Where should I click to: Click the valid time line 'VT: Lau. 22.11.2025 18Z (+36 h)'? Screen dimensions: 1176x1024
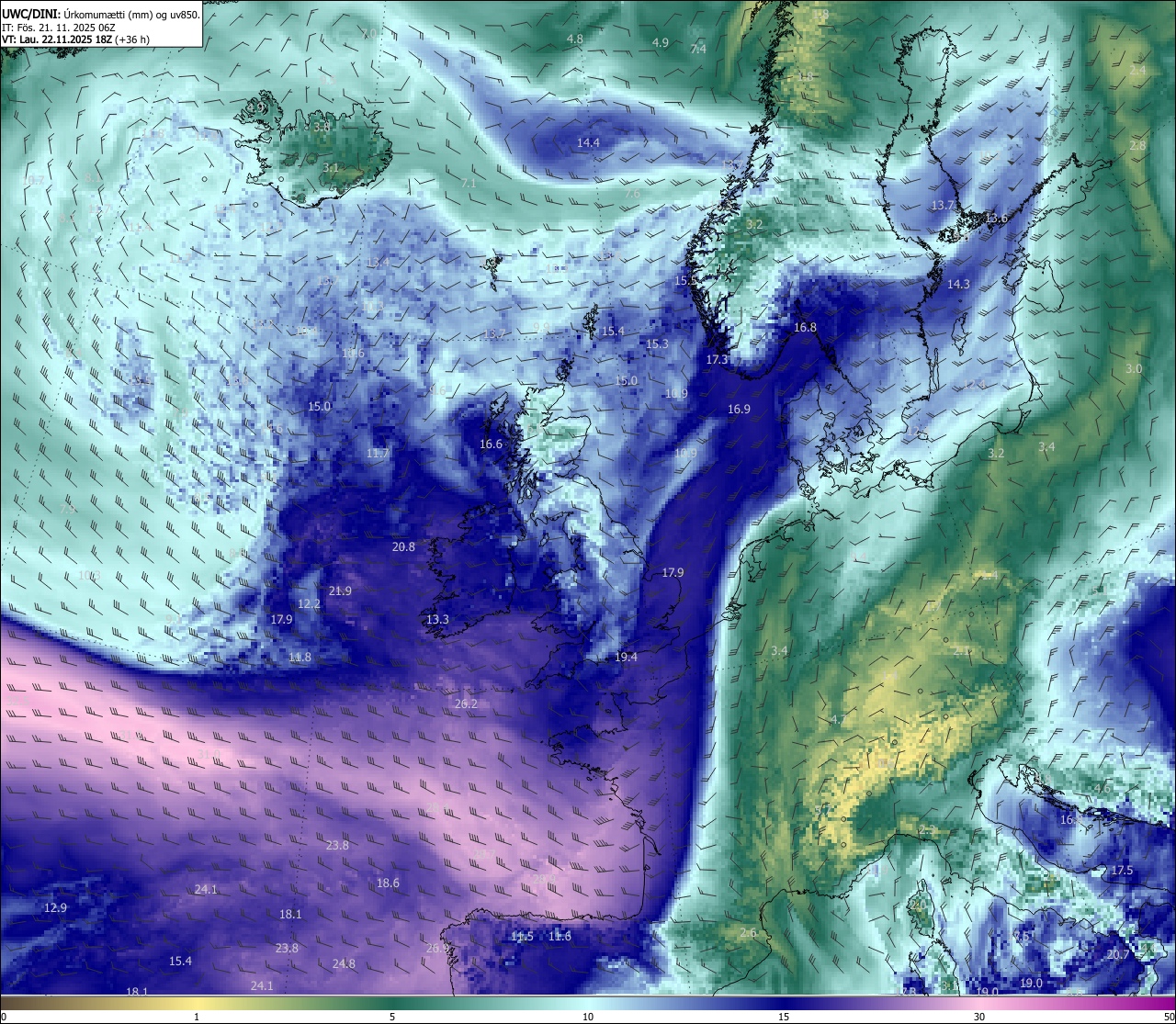click(76, 39)
